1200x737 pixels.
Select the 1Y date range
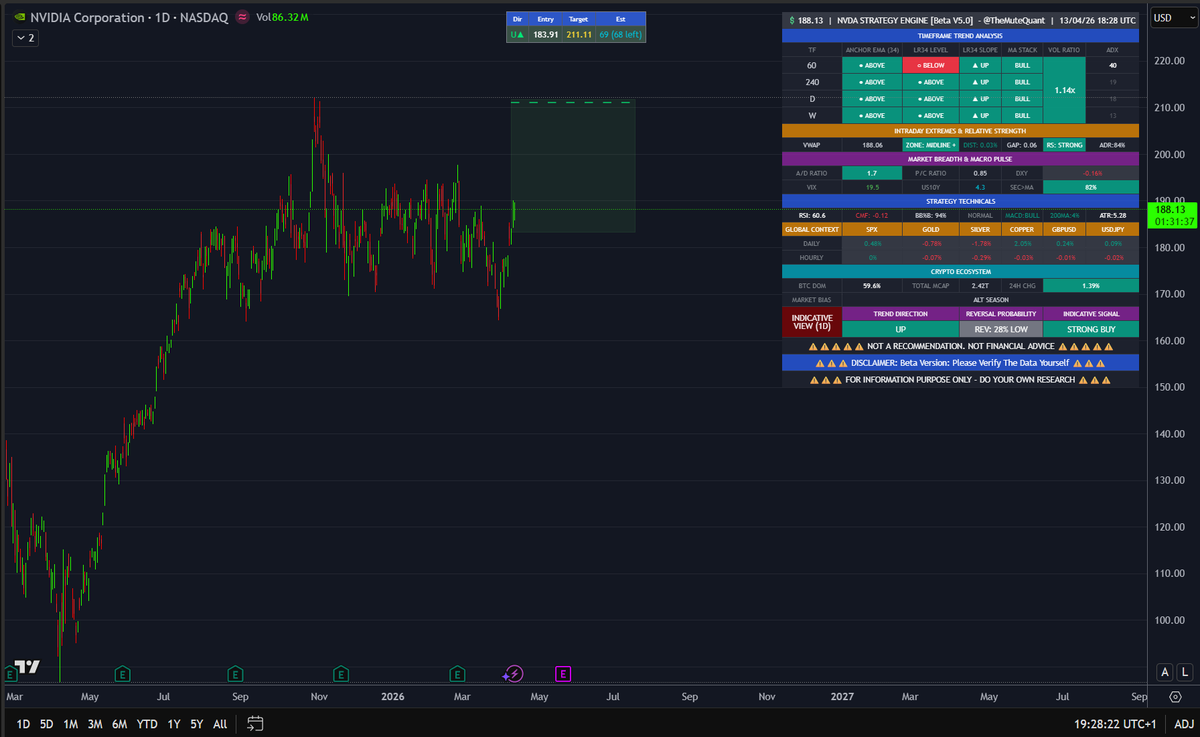tap(174, 723)
